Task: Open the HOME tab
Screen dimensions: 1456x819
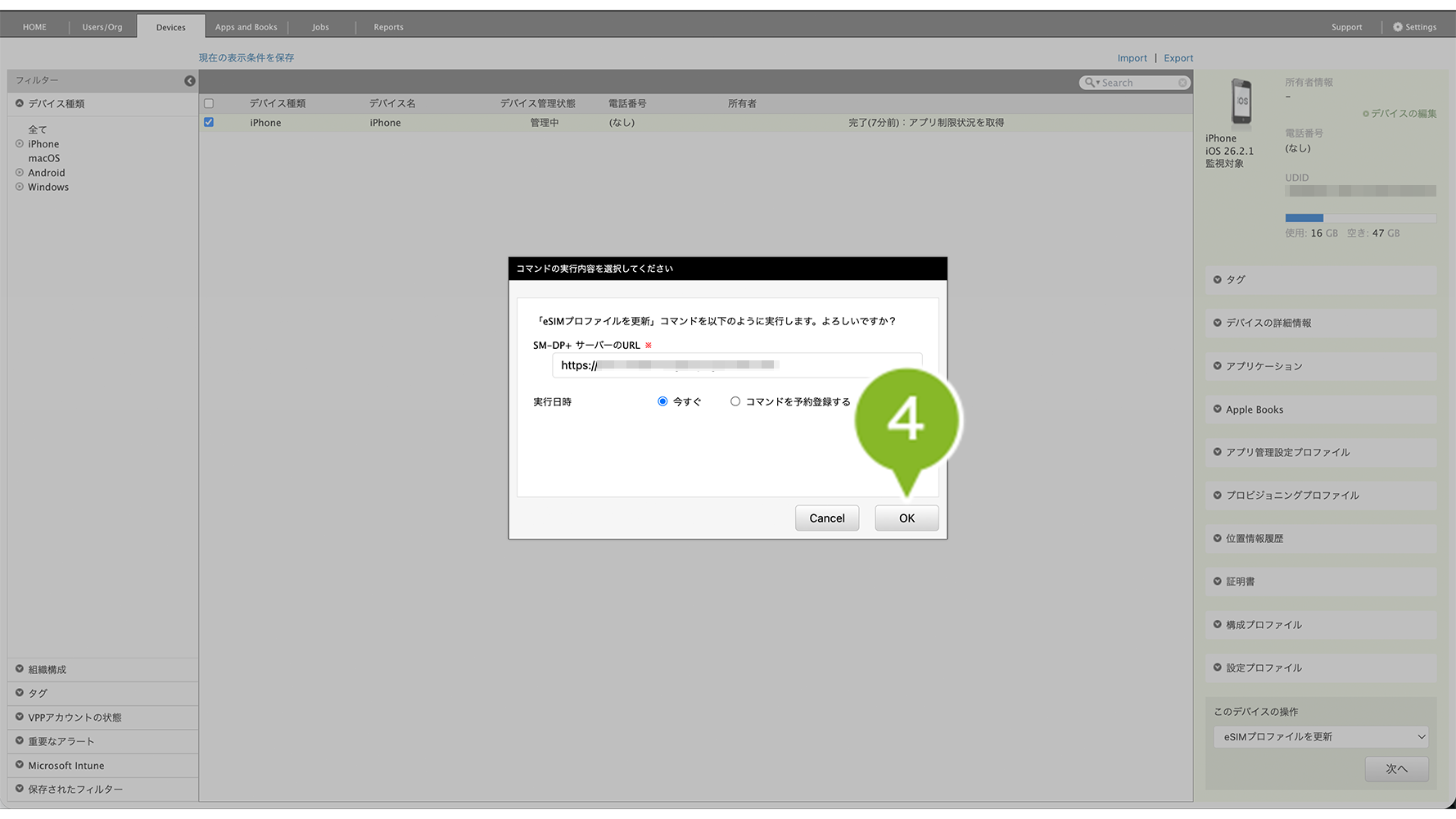Action: click(34, 27)
